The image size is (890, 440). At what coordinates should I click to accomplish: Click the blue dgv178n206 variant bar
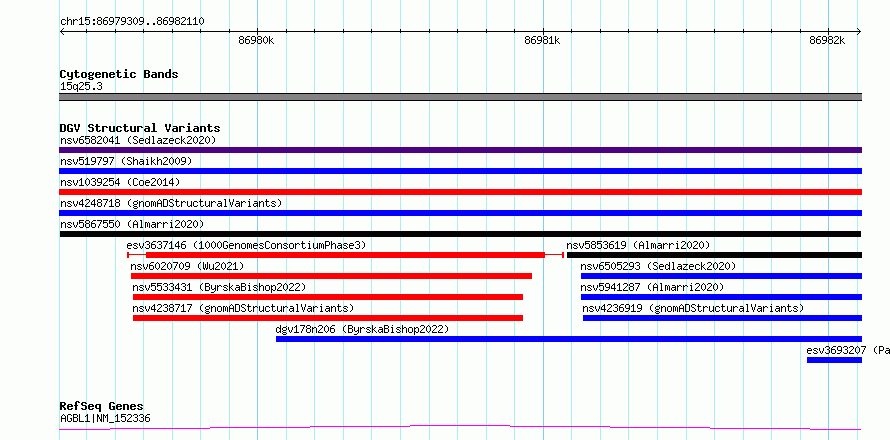[x=569, y=339]
